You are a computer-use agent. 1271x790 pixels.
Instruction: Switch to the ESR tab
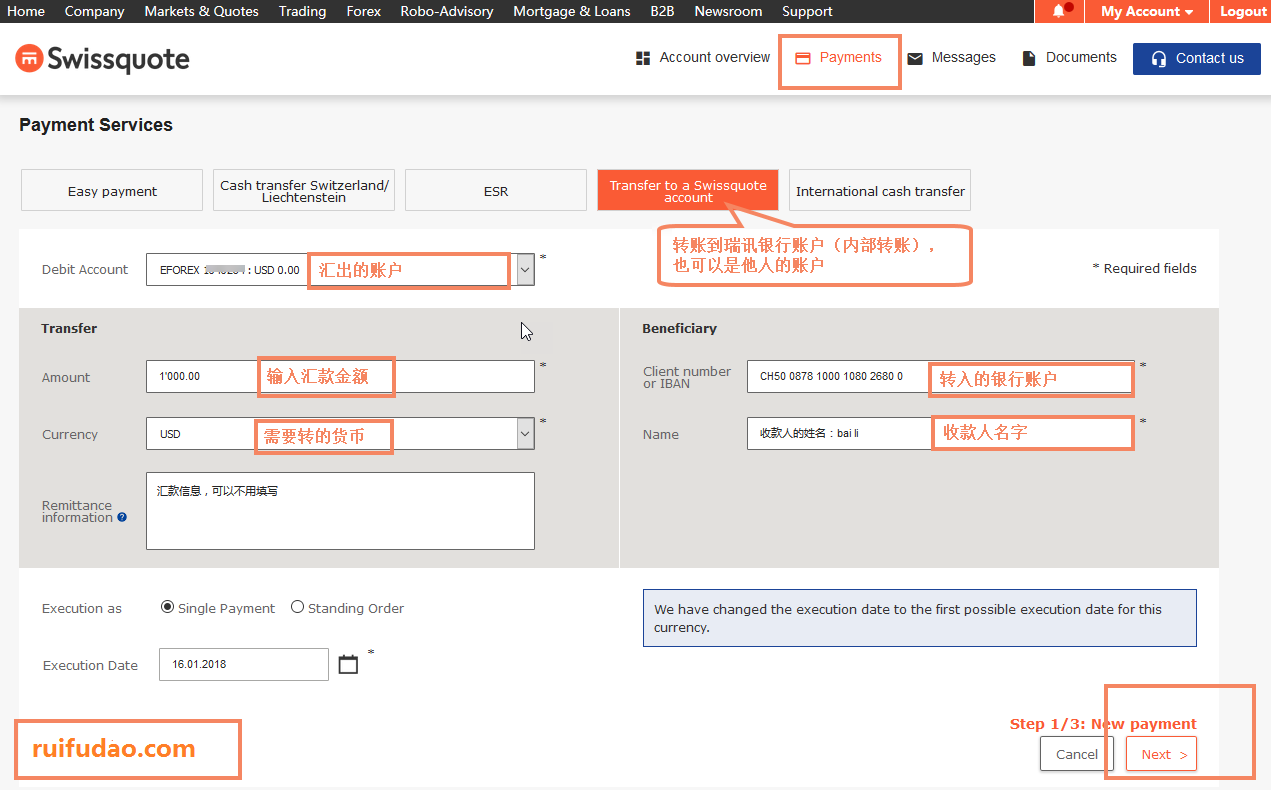(x=496, y=190)
